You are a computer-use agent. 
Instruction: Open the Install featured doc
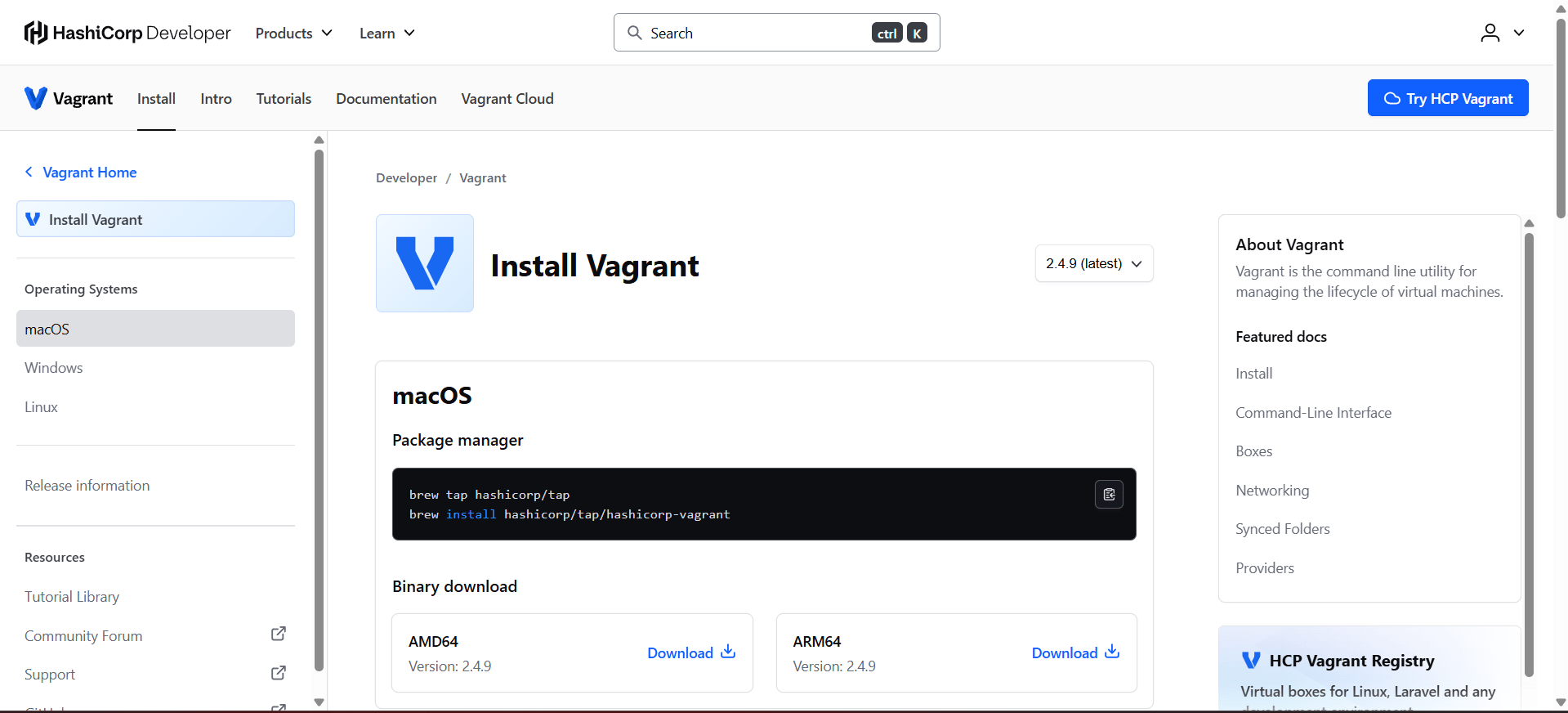click(1254, 374)
